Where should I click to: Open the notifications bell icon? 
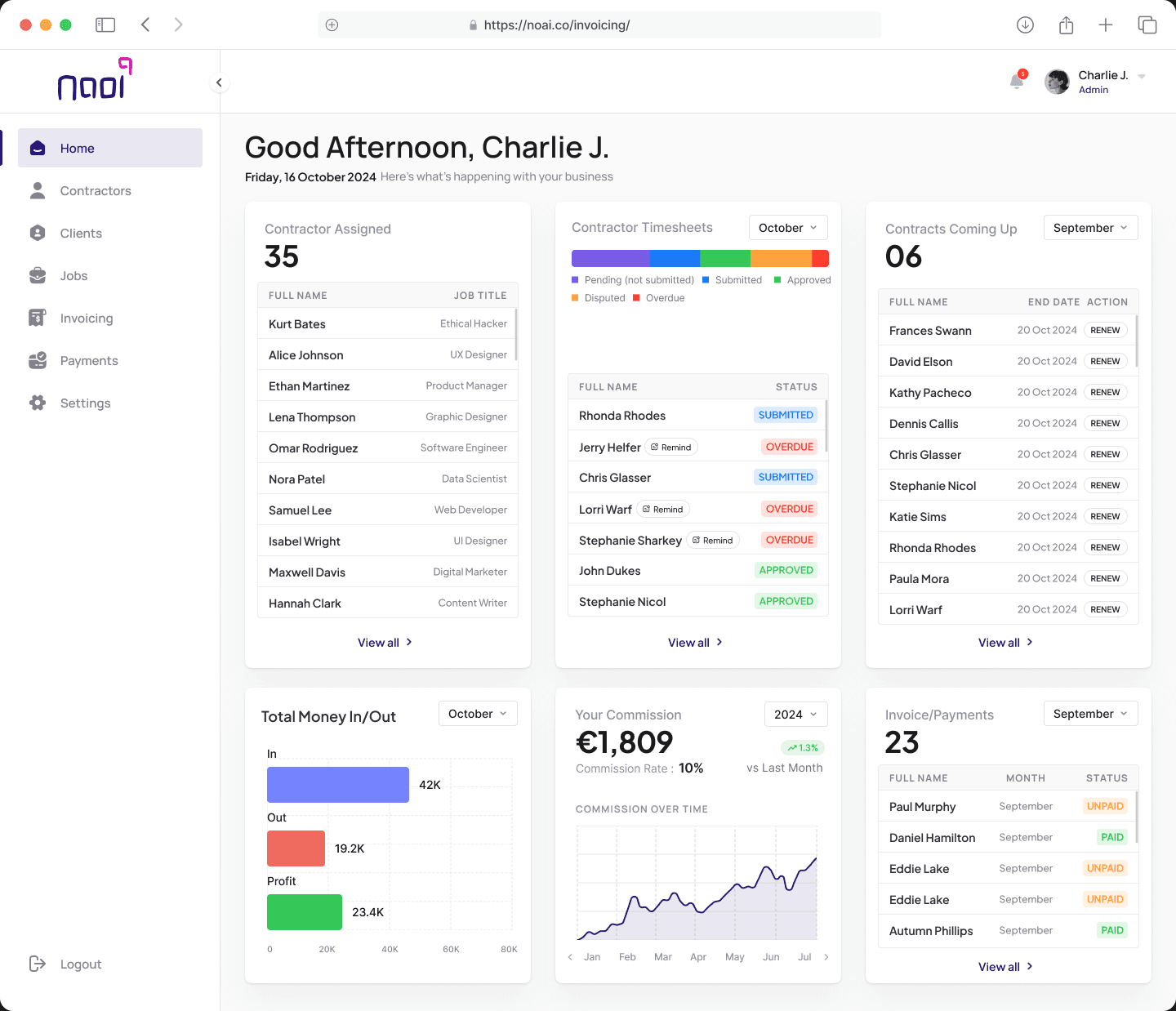[1017, 81]
